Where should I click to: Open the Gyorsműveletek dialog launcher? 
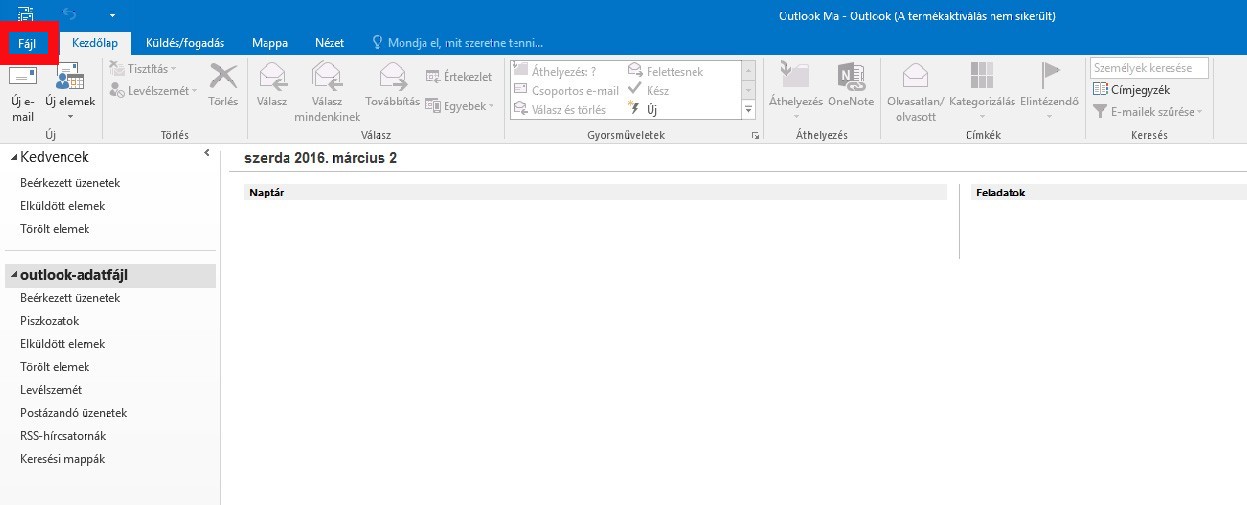[755, 135]
